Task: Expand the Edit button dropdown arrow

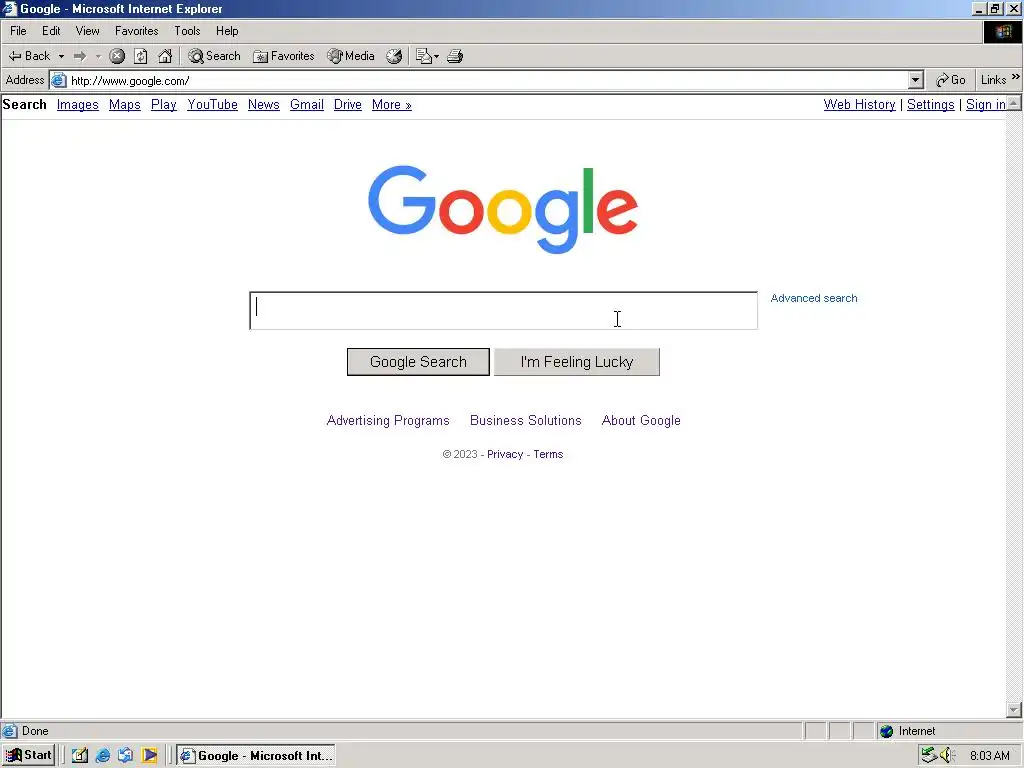Action: point(436,56)
